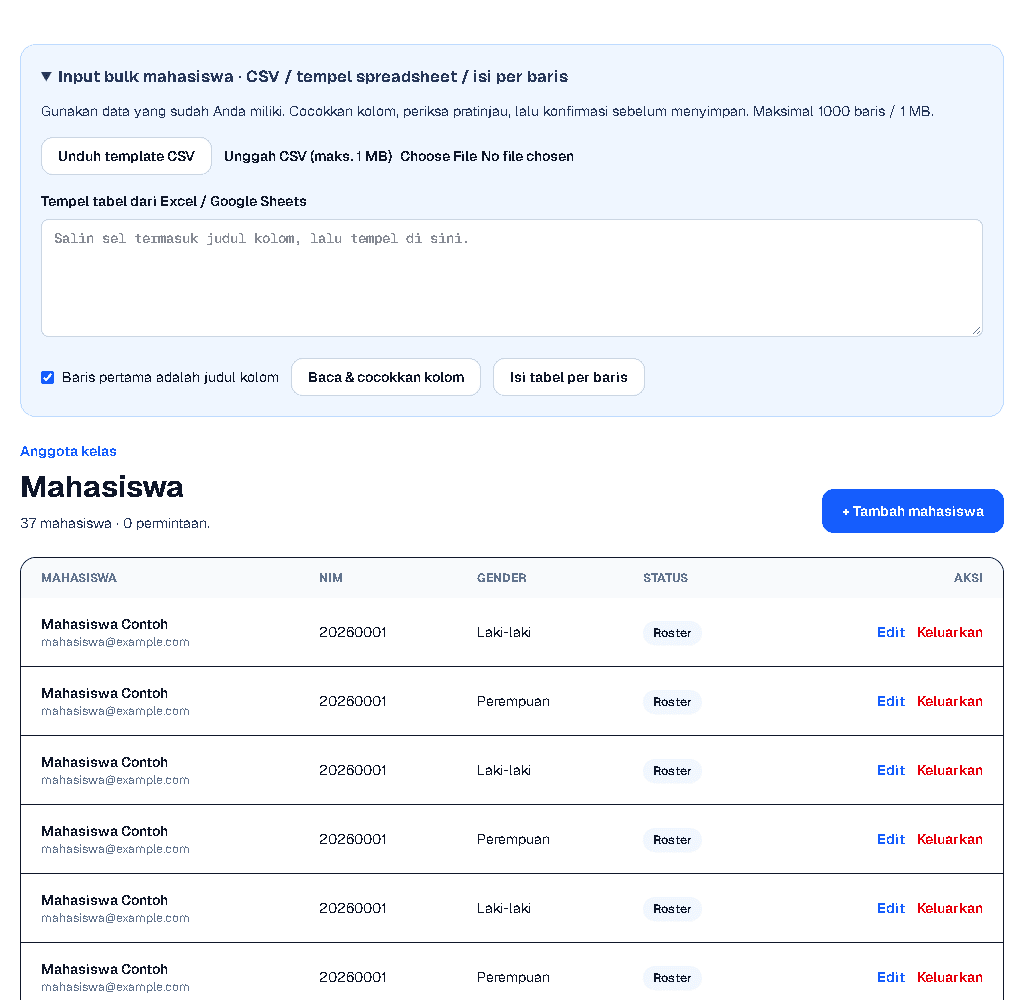Click Isi tabel per baris
The width and height of the screenshot is (1024, 1000).
[568, 377]
